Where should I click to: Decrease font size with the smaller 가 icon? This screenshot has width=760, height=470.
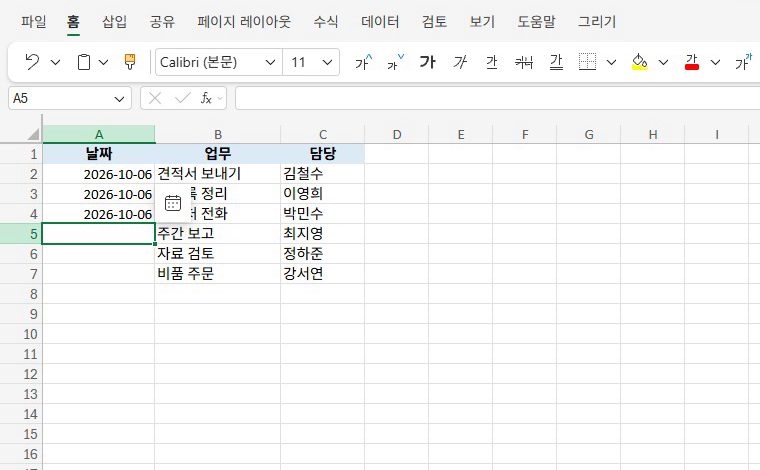pyautogui.click(x=395, y=62)
